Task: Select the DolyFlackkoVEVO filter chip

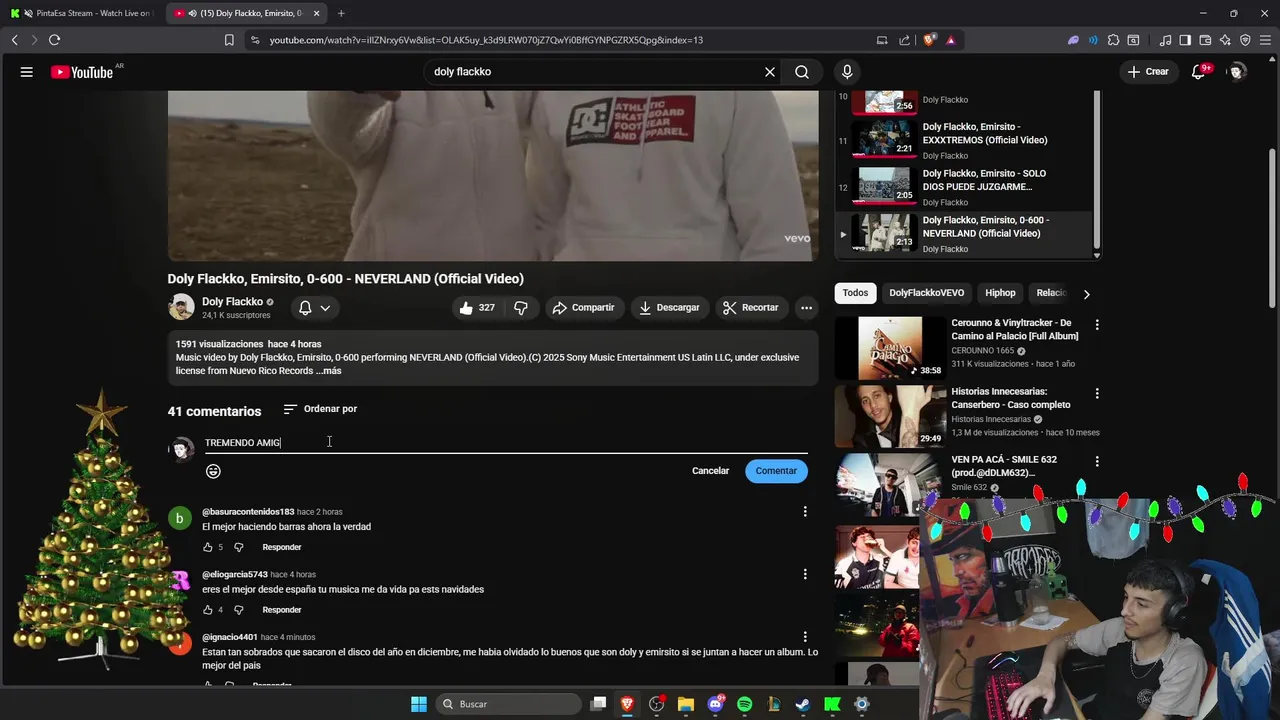Action: [x=927, y=293]
